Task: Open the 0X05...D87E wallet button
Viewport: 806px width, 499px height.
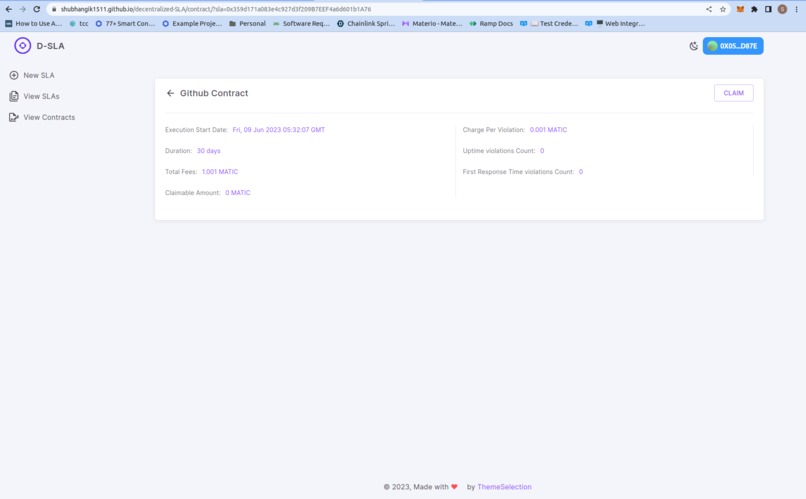Action: 733,46
